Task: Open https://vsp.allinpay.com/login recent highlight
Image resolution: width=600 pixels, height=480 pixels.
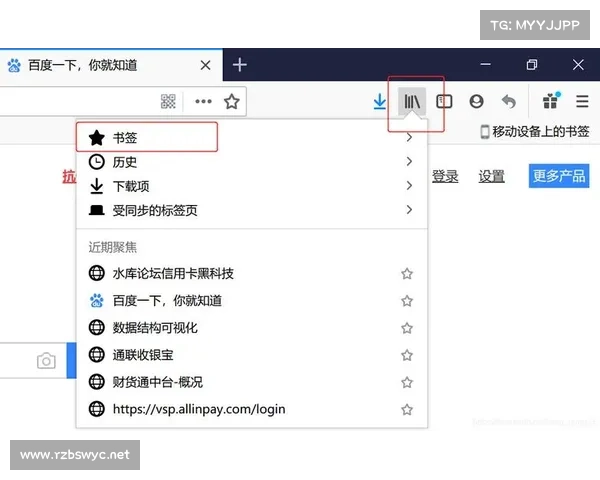Action: point(252,409)
